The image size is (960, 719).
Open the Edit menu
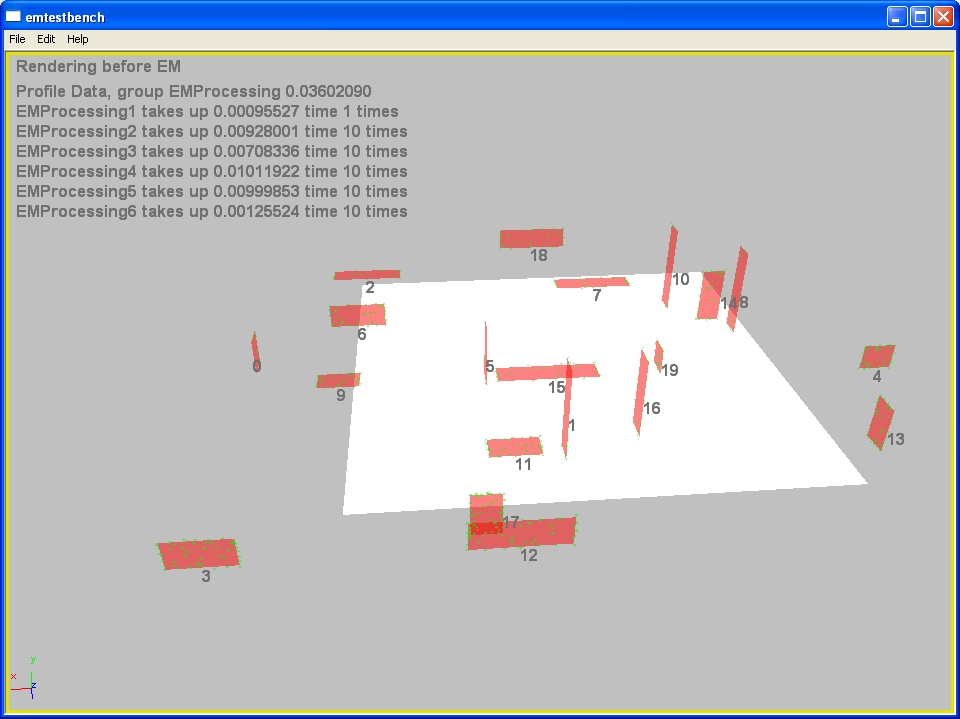46,39
